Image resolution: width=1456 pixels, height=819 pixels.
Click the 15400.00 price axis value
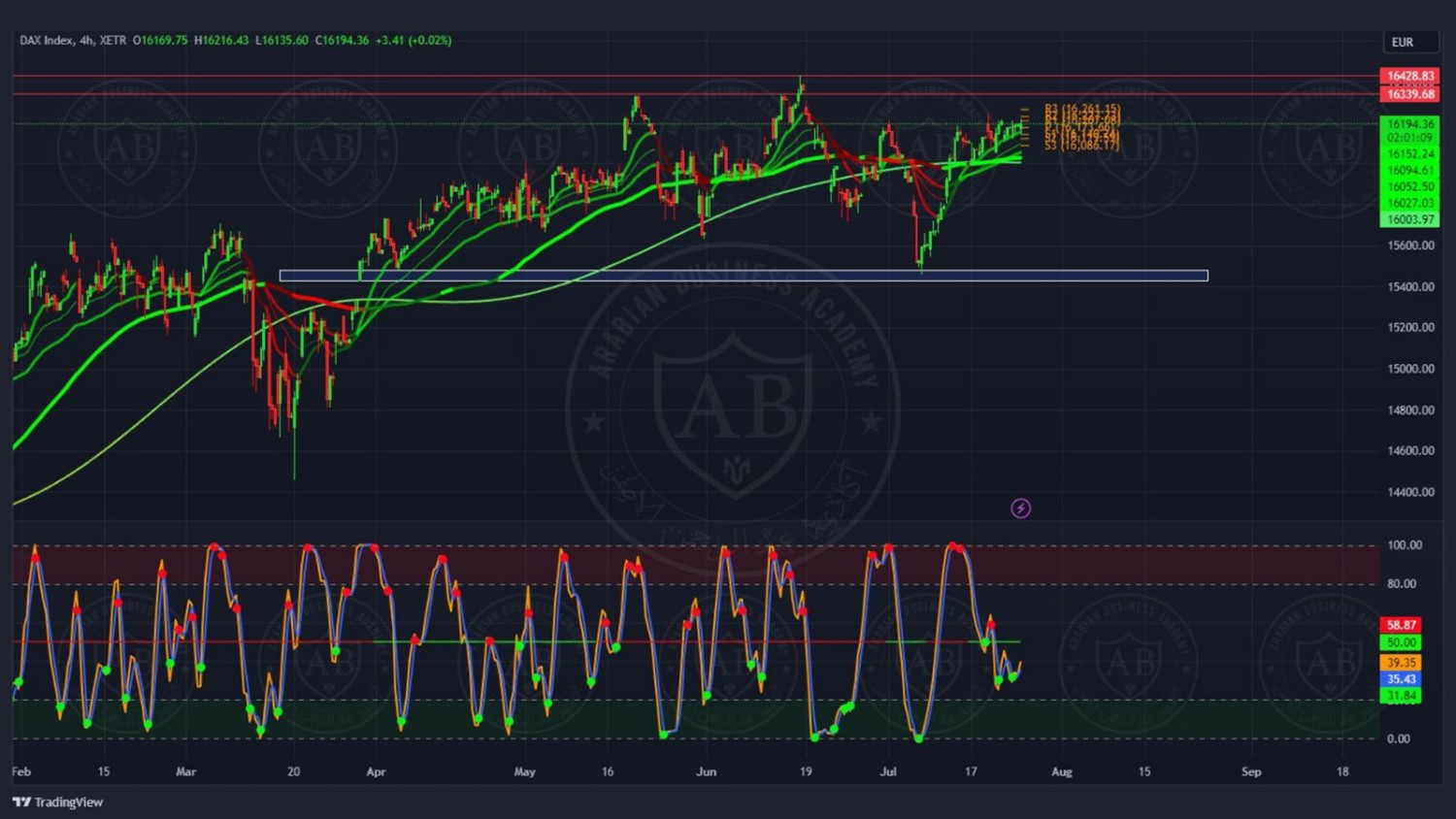(x=1410, y=287)
